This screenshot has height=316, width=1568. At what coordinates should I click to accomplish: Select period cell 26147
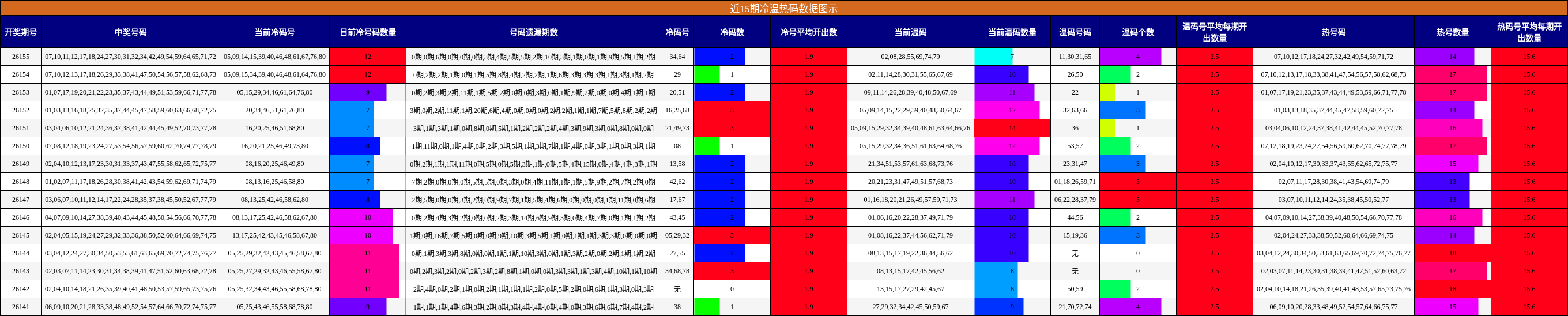(x=21, y=200)
